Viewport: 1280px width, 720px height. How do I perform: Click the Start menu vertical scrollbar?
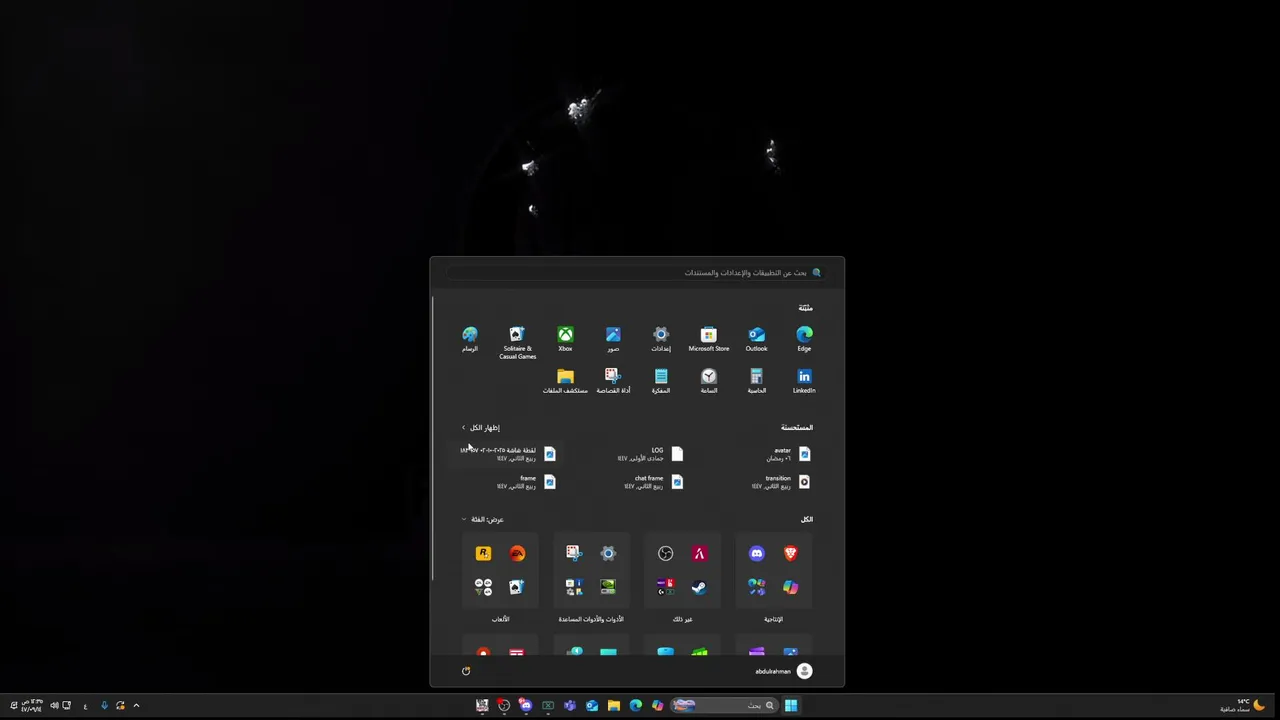tap(433, 437)
